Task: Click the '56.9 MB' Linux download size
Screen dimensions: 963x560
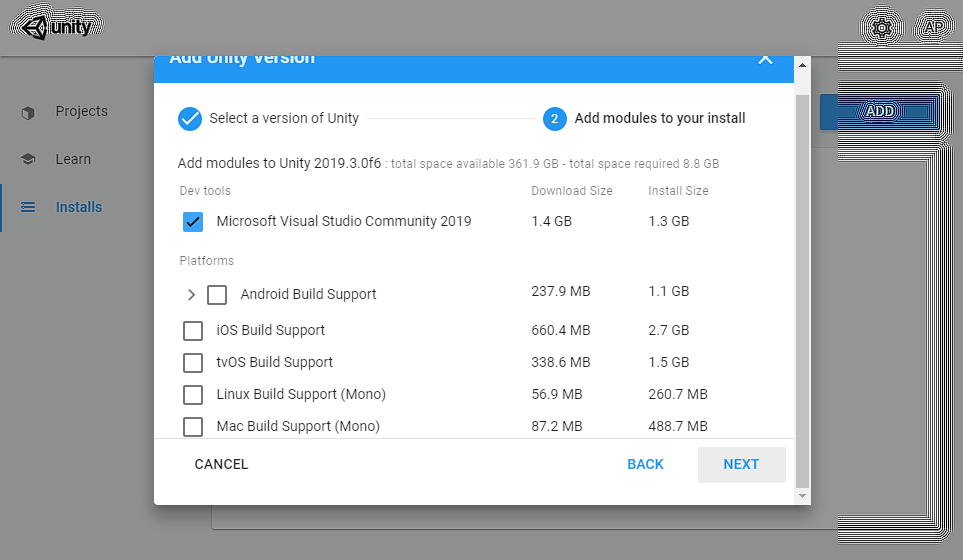Action: [556, 395]
